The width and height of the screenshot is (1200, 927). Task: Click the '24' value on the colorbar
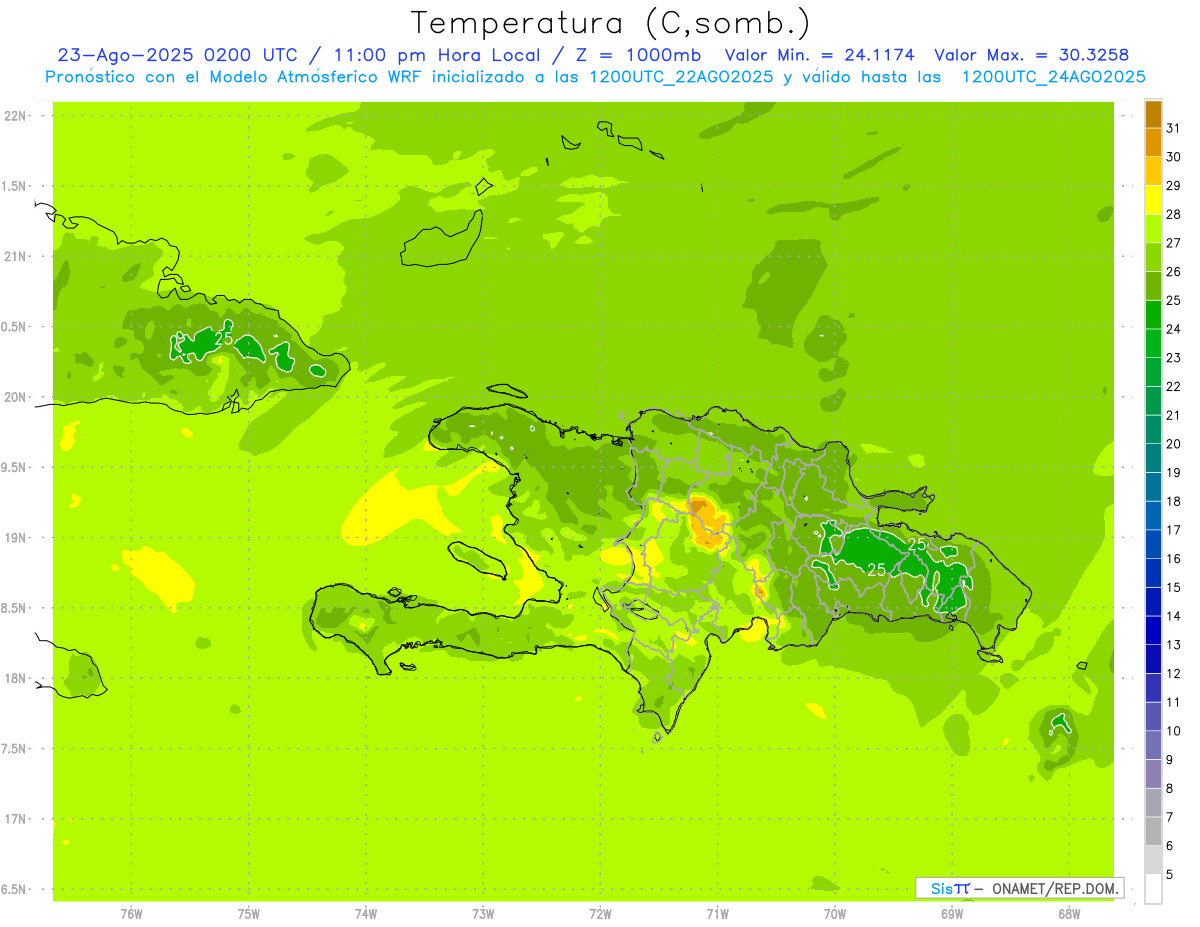pos(1174,329)
